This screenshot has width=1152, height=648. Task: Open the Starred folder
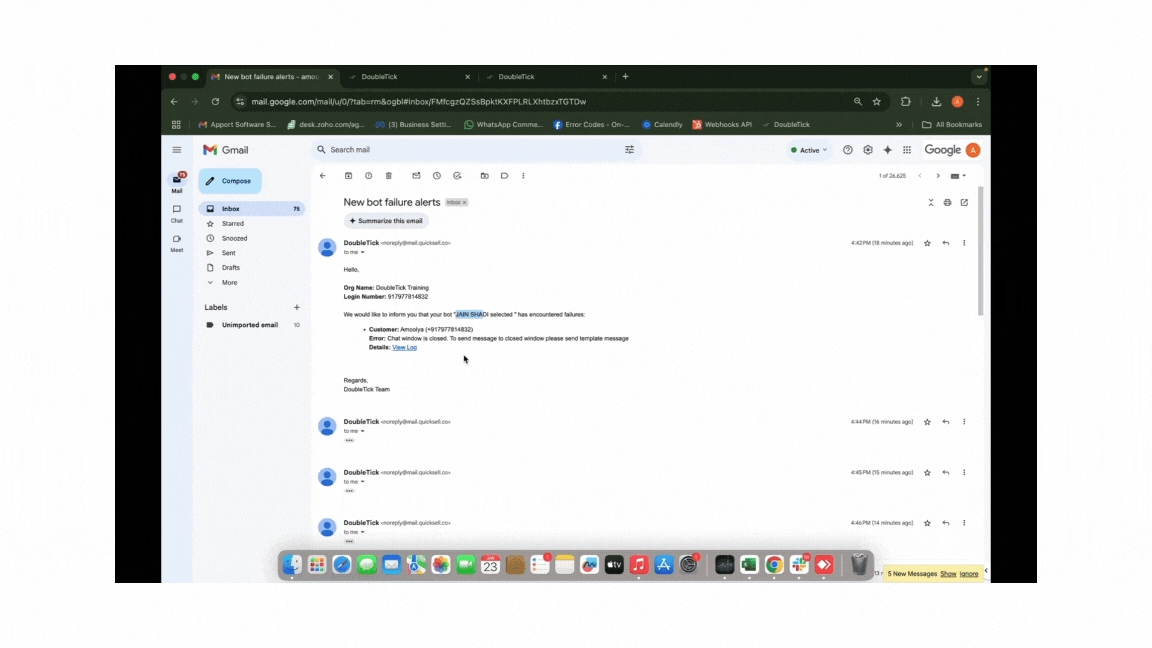232,224
